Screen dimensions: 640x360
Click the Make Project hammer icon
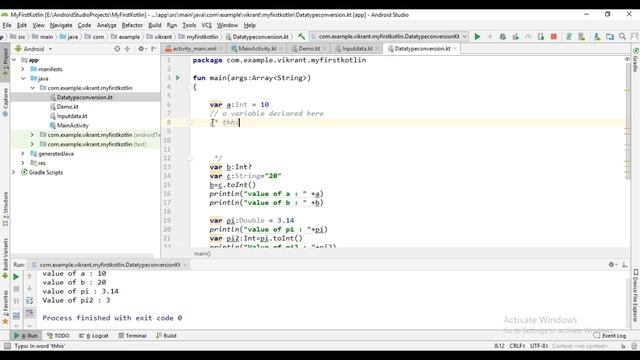301,36
